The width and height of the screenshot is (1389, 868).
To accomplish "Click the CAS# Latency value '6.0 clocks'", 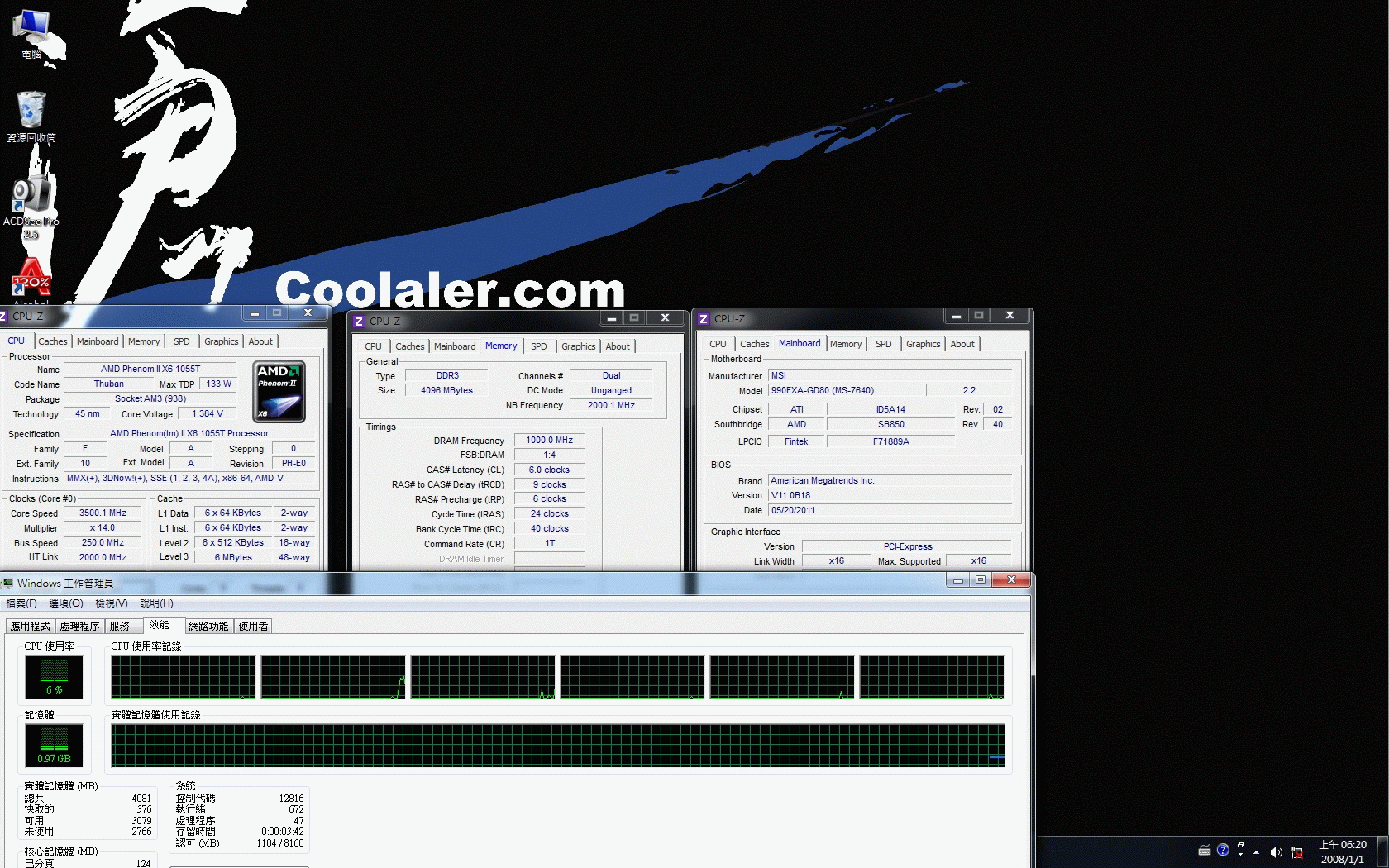I will (x=549, y=470).
